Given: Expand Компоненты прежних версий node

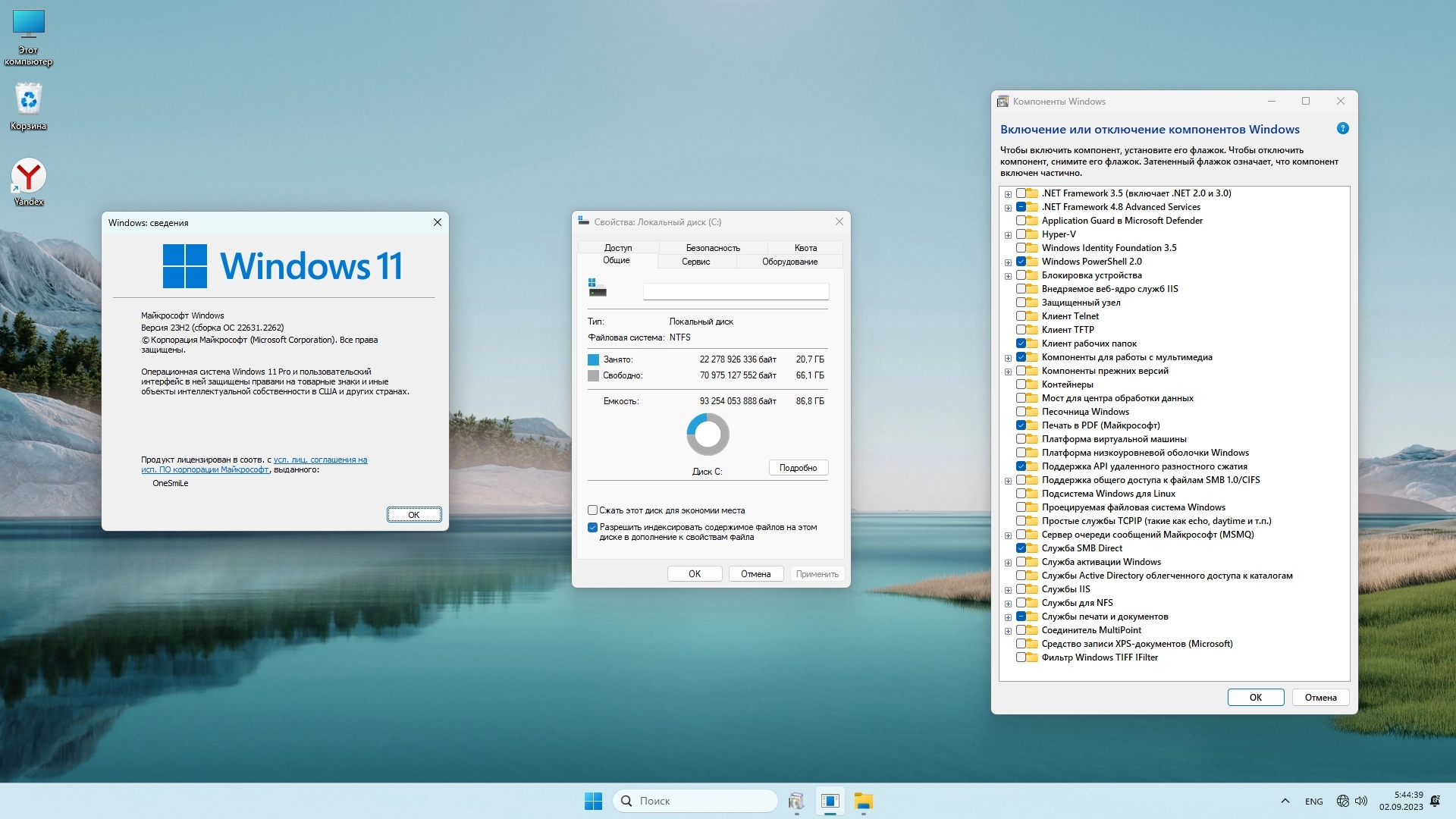Looking at the screenshot, I should pos(1008,372).
